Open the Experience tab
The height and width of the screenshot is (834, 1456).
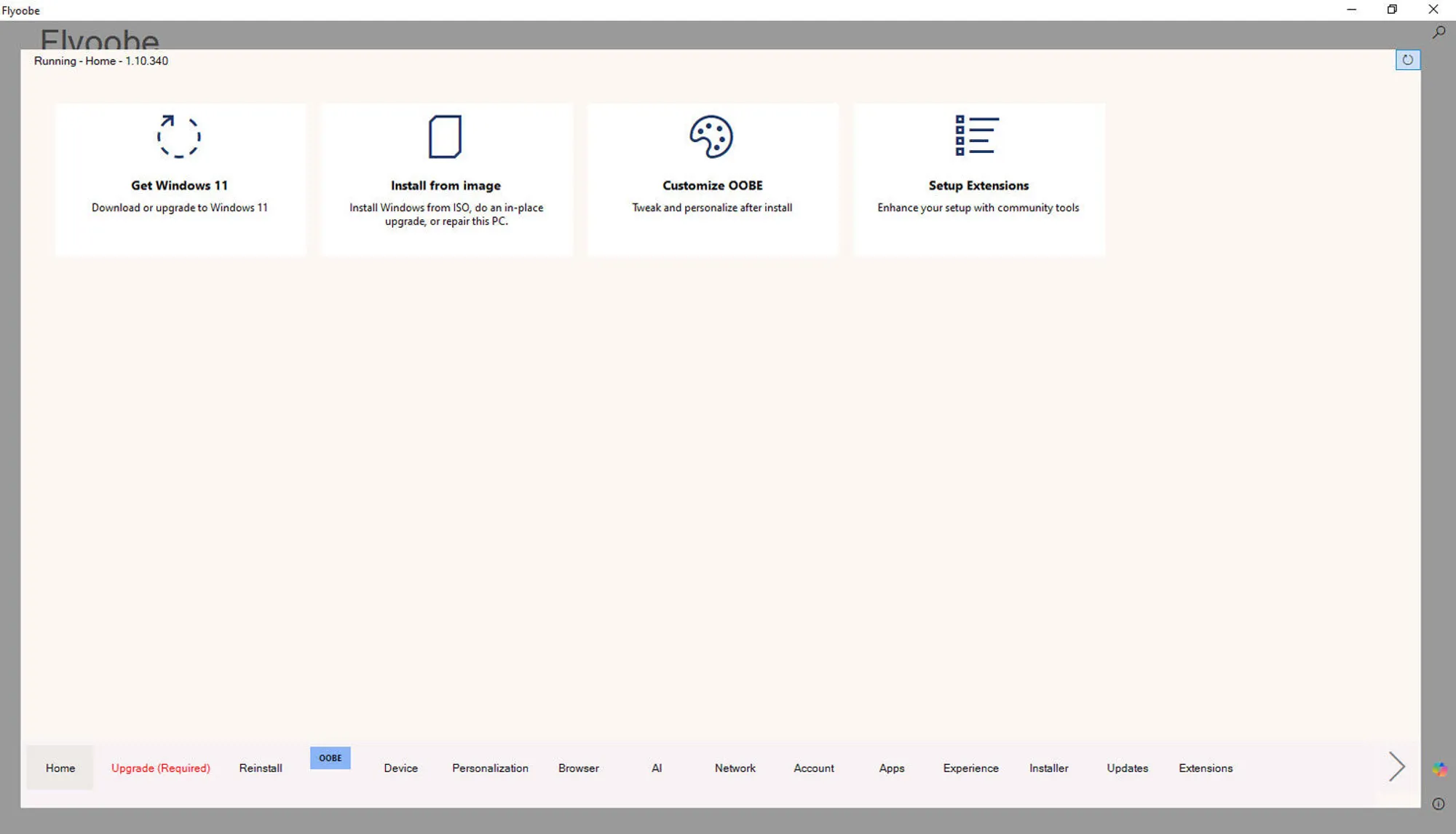[971, 768]
